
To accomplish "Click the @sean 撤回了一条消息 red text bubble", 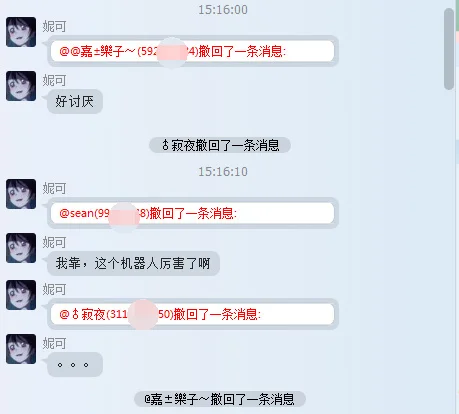I will (193, 213).
